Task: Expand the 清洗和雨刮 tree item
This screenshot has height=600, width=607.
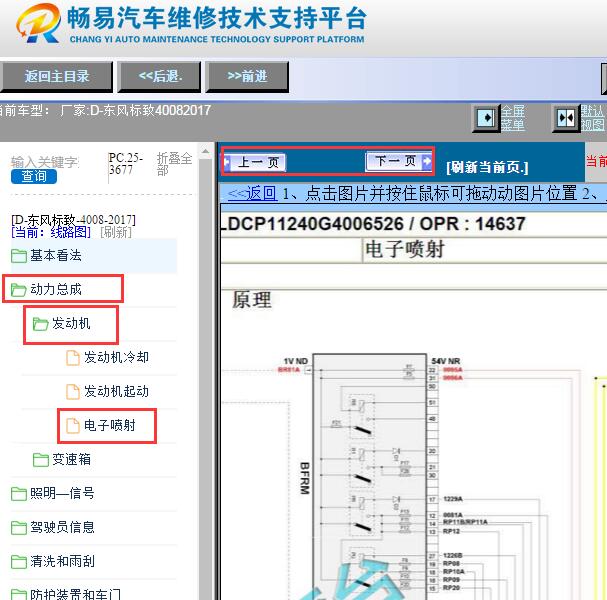Action: coord(62,561)
